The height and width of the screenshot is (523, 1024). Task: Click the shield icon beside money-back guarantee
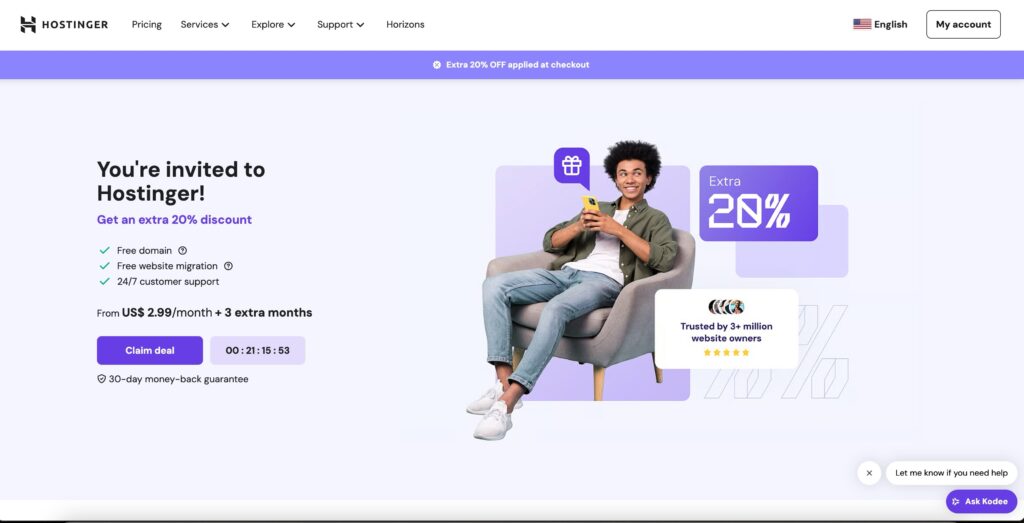(101, 379)
